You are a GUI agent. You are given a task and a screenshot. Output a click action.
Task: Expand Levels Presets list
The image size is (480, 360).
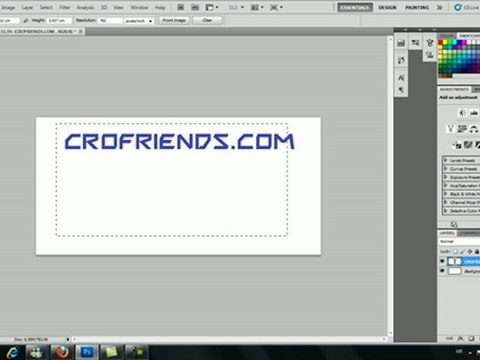coord(445,160)
